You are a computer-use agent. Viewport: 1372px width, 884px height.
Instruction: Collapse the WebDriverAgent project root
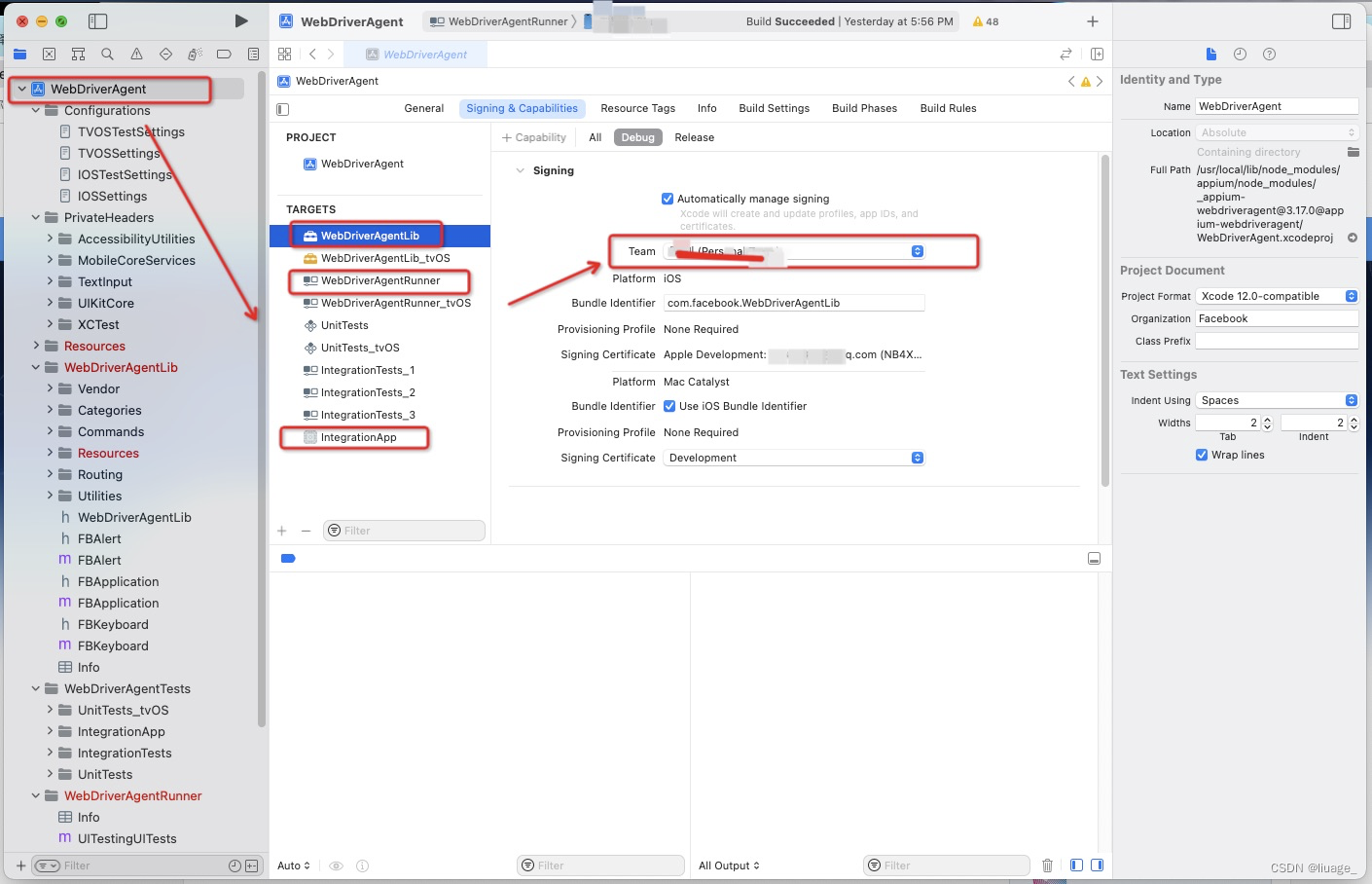click(21, 89)
